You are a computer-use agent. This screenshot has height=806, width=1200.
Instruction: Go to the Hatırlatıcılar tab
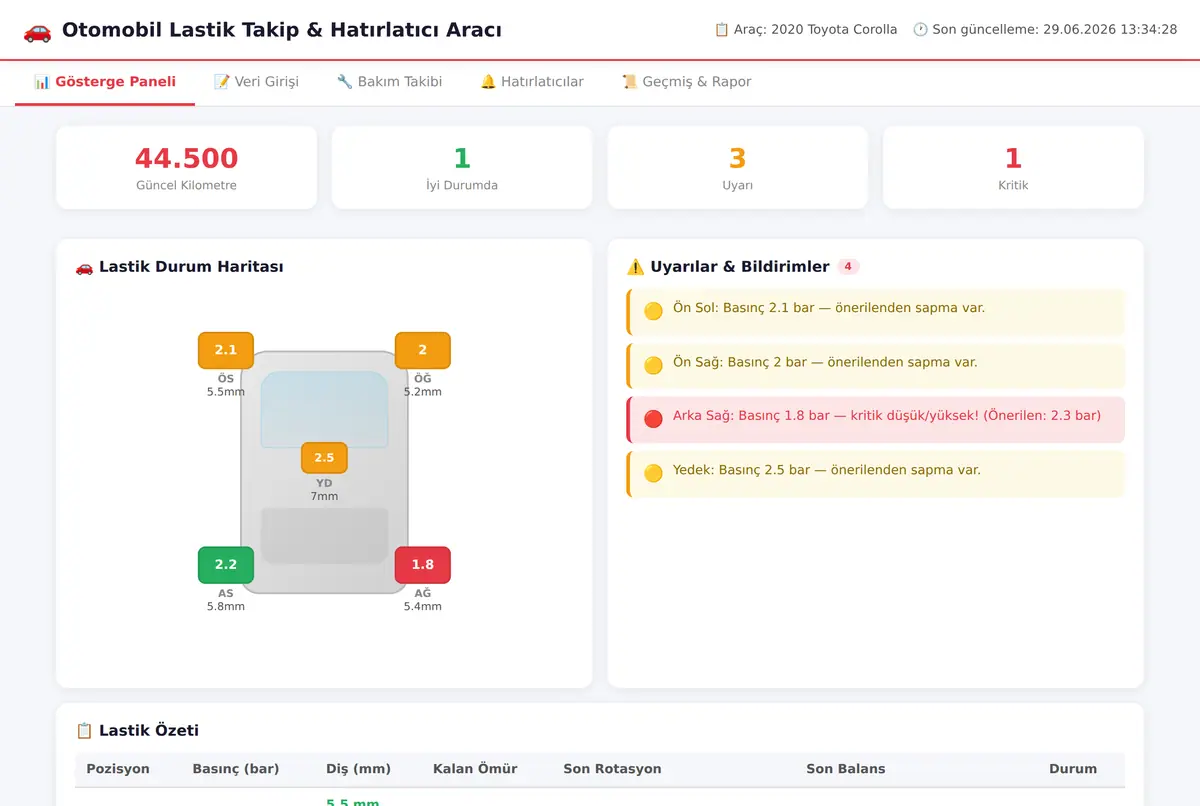click(532, 82)
